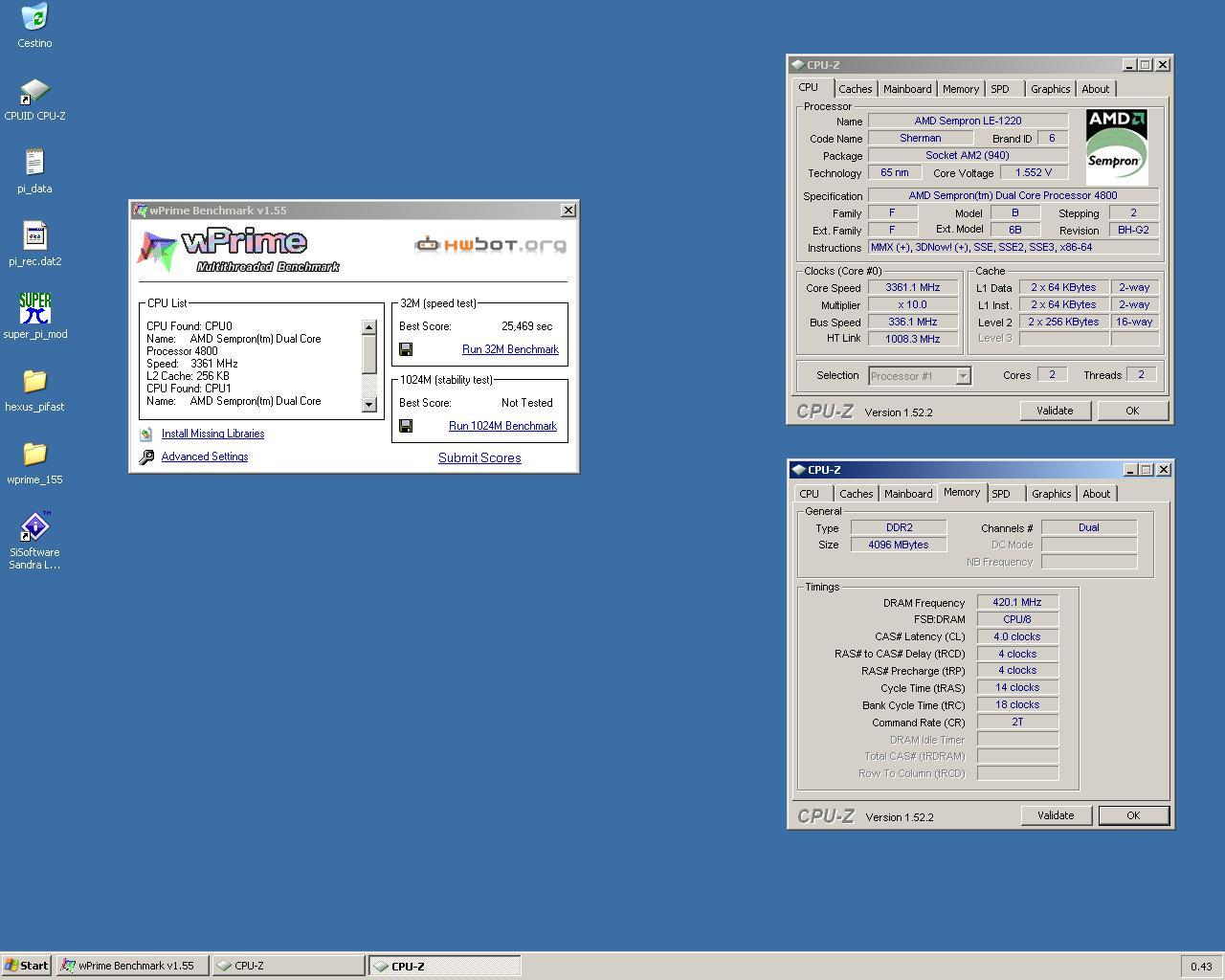The width and height of the screenshot is (1225, 980).
Task: Click Run 32M Benchmark link
Action: (x=510, y=349)
